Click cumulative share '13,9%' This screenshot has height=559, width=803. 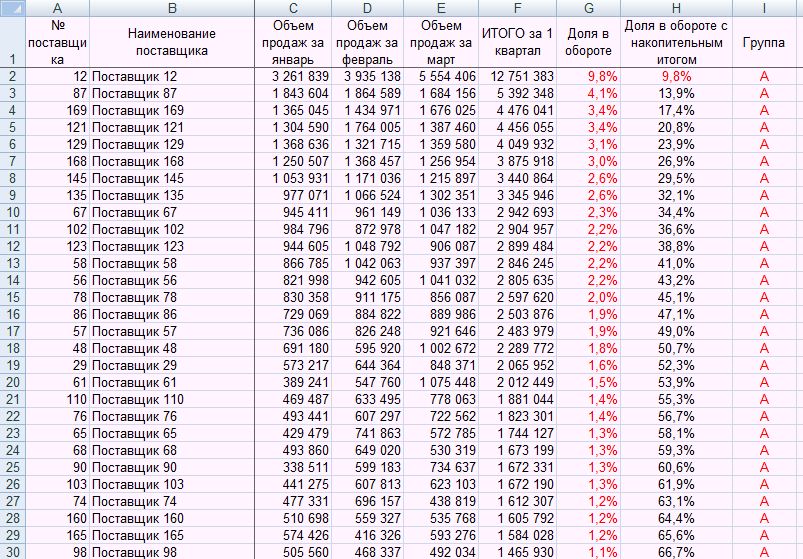coord(676,94)
